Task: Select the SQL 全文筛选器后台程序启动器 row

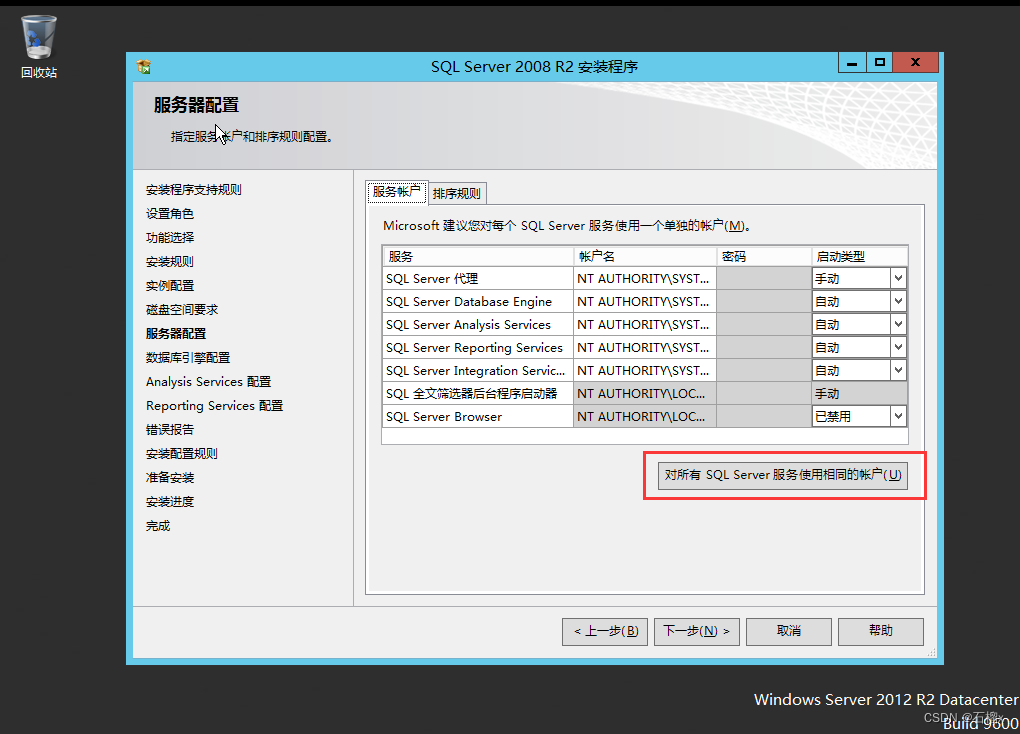Action: [x=477, y=394]
